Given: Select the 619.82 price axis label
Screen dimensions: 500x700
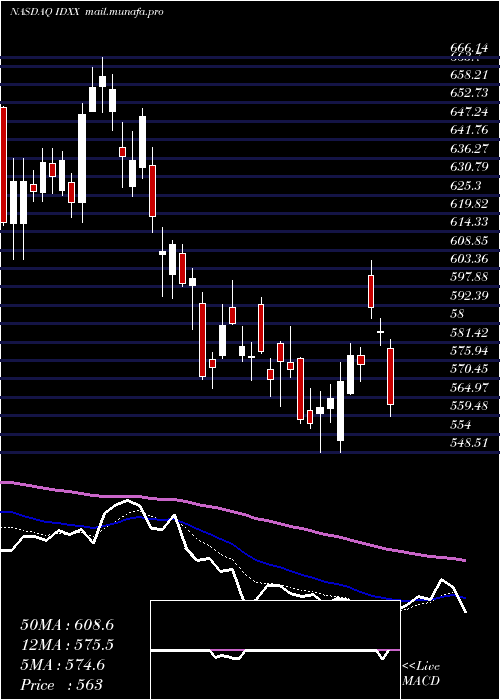Looking at the screenshot, I should 469,203.
